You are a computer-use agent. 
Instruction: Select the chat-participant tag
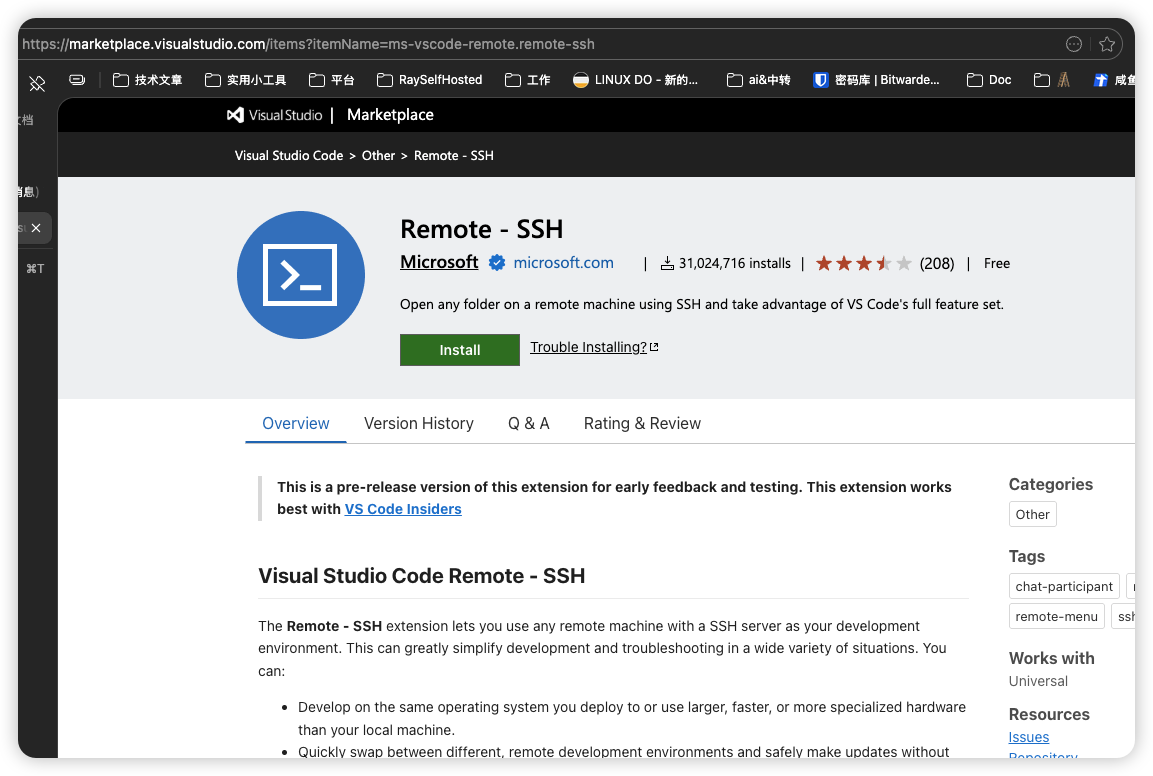(1063, 587)
